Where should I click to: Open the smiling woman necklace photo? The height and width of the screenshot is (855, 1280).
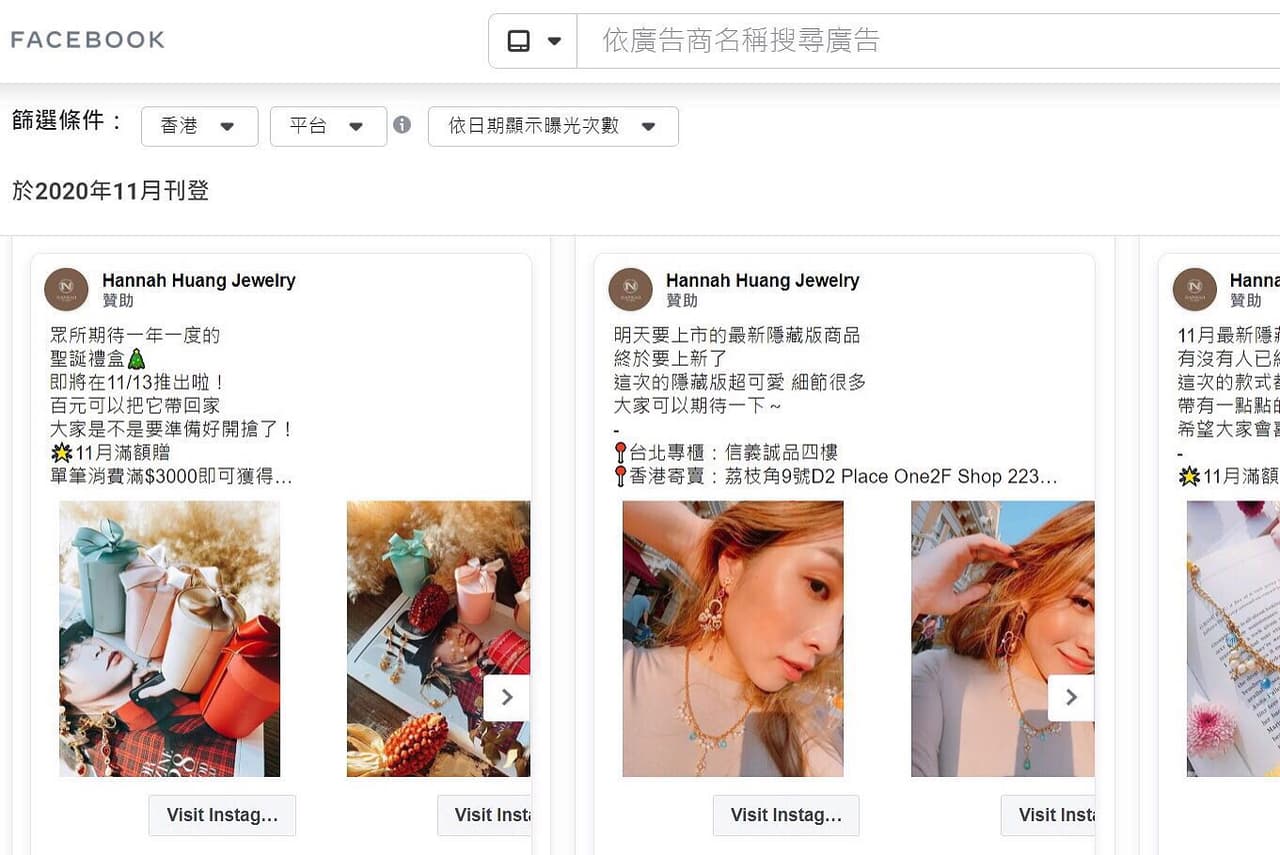pyautogui.click(x=1003, y=639)
